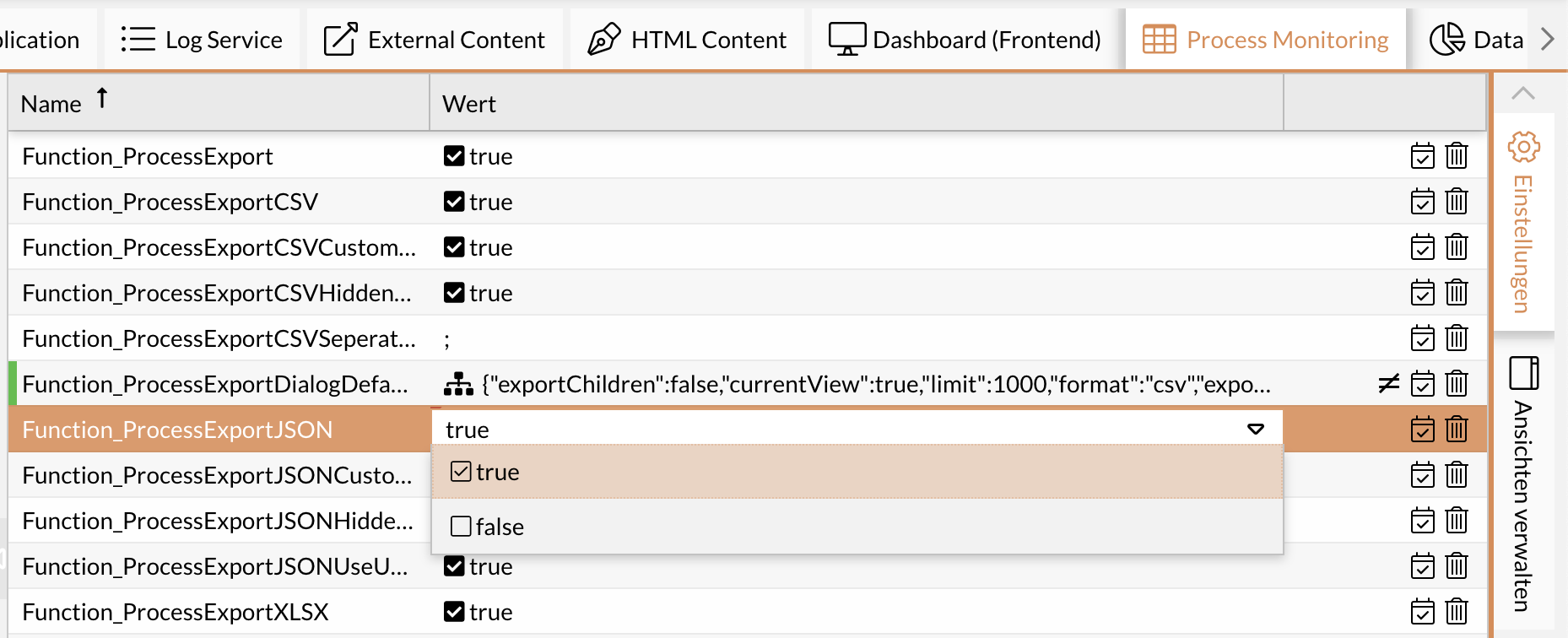
Task: Click the not-equal indicator on the DialogDefault row
Action: tap(1390, 383)
